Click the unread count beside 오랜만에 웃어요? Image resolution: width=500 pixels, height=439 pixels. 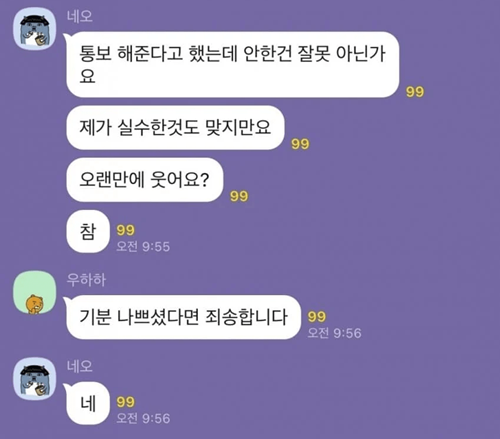(239, 196)
